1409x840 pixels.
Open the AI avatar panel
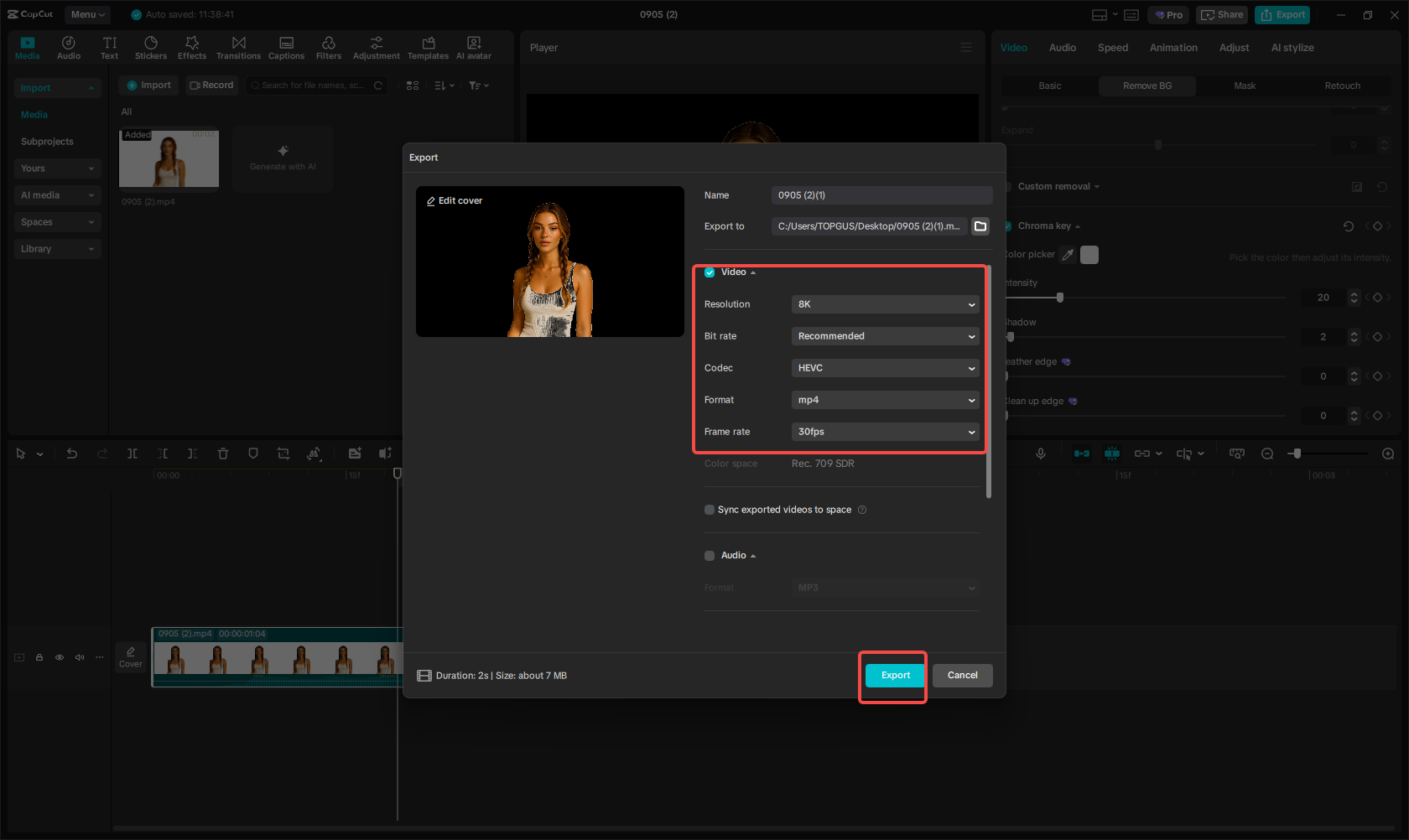click(473, 47)
